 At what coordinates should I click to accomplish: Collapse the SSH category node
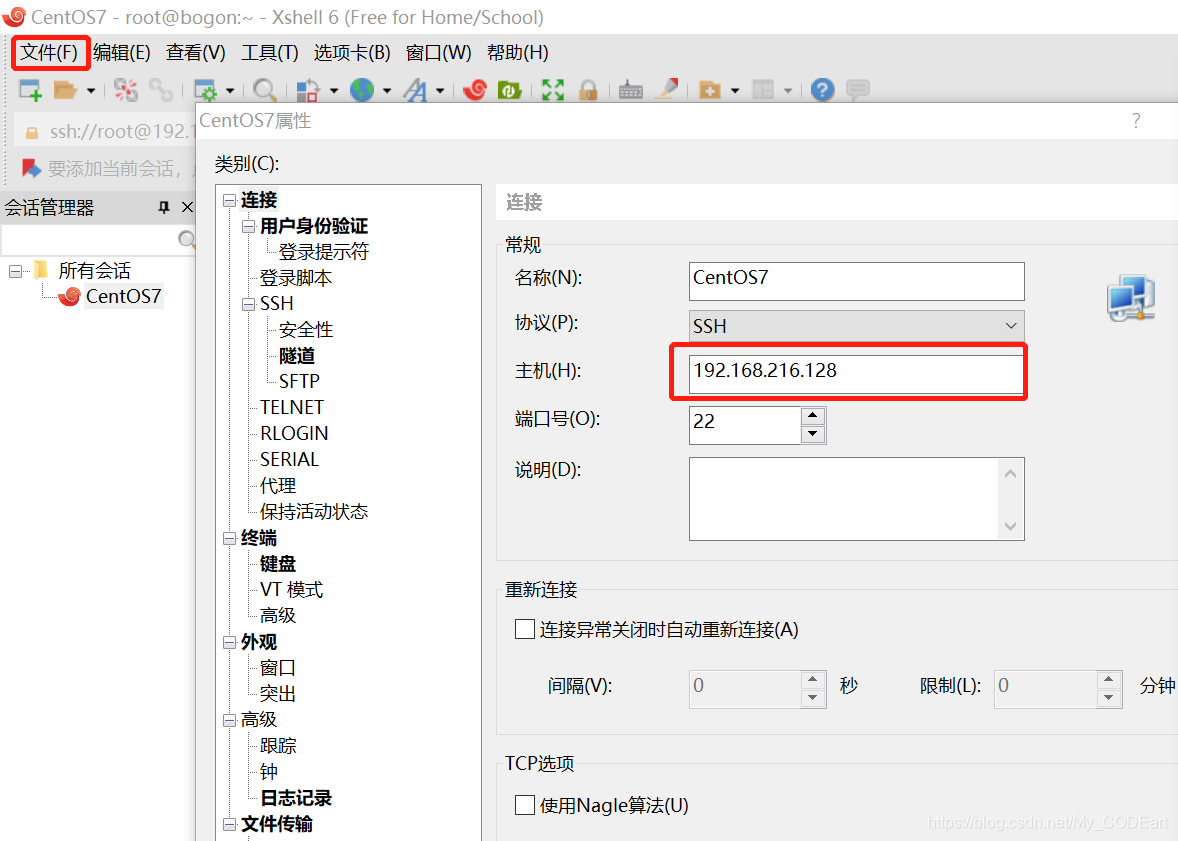click(248, 304)
